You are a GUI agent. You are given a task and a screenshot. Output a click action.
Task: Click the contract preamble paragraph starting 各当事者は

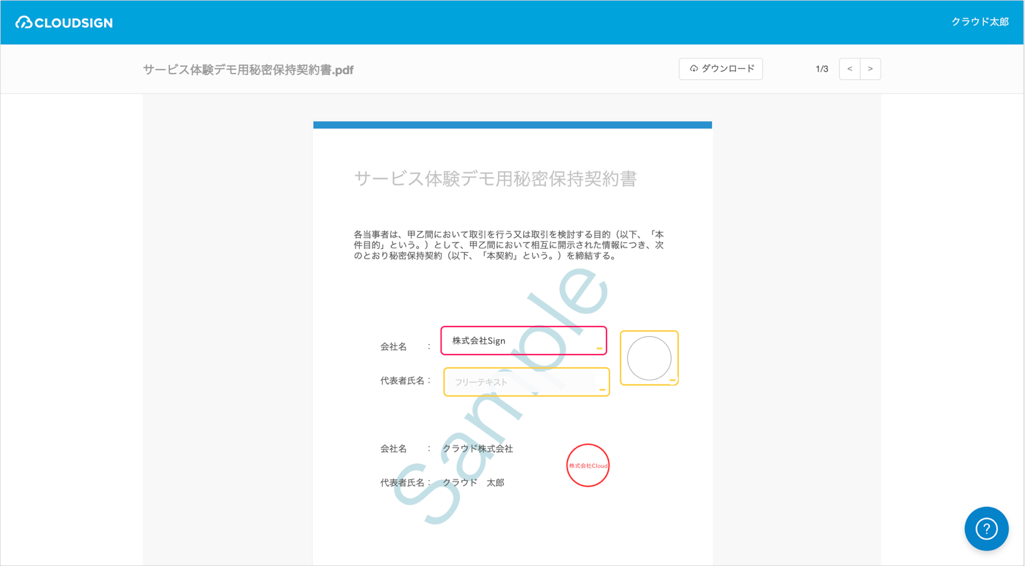[x=509, y=245]
